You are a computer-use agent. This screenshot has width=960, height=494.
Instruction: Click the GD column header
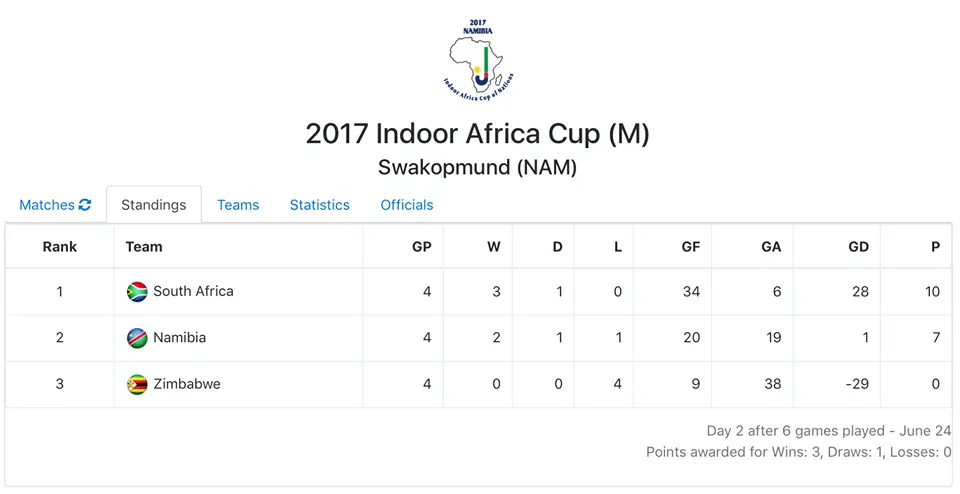(858, 247)
